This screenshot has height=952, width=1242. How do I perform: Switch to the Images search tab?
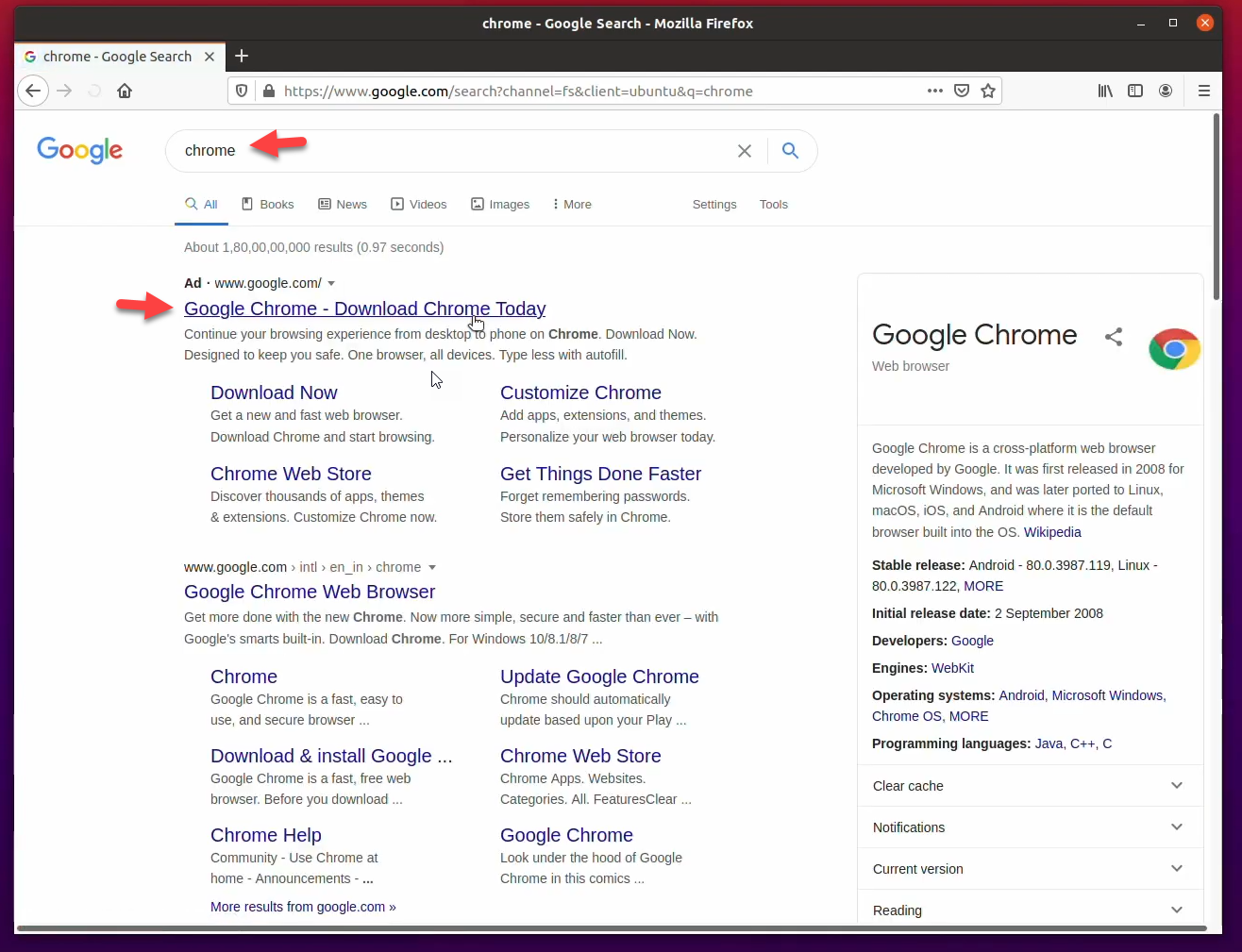(500, 205)
